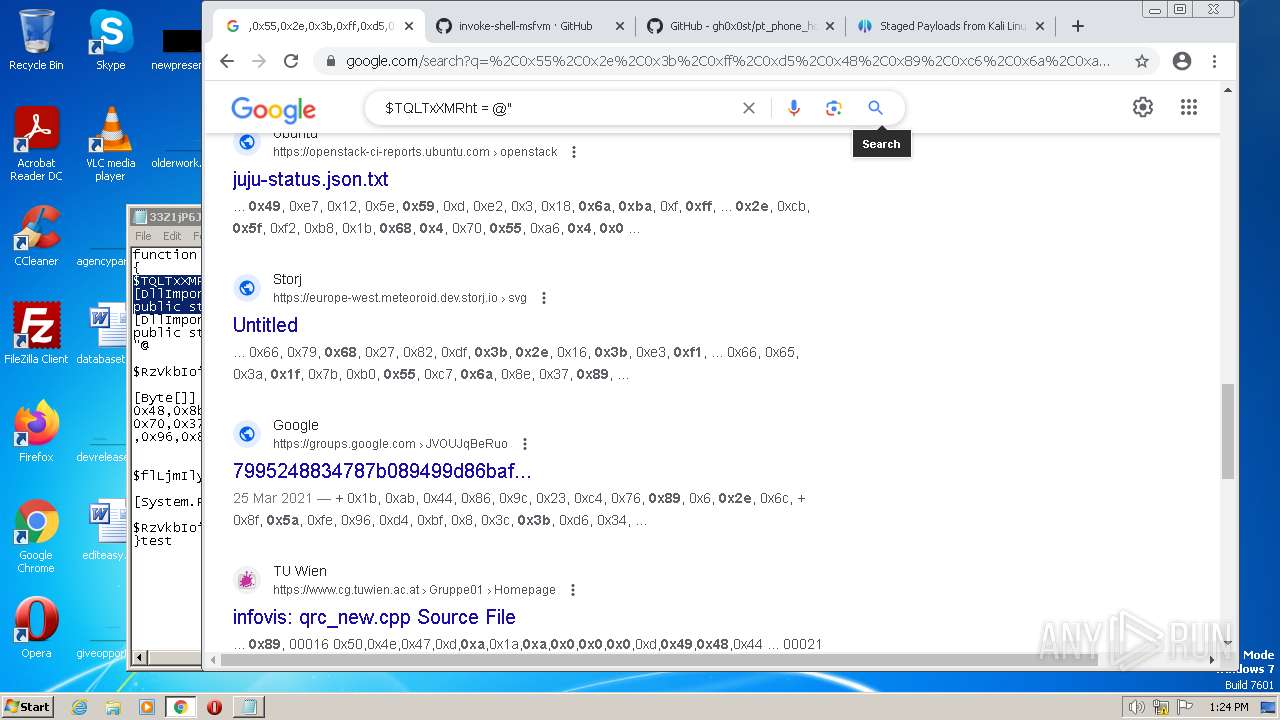1280x720 pixels.
Task: Click the Notepad taskbar button
Action: [x=248, y=706]
